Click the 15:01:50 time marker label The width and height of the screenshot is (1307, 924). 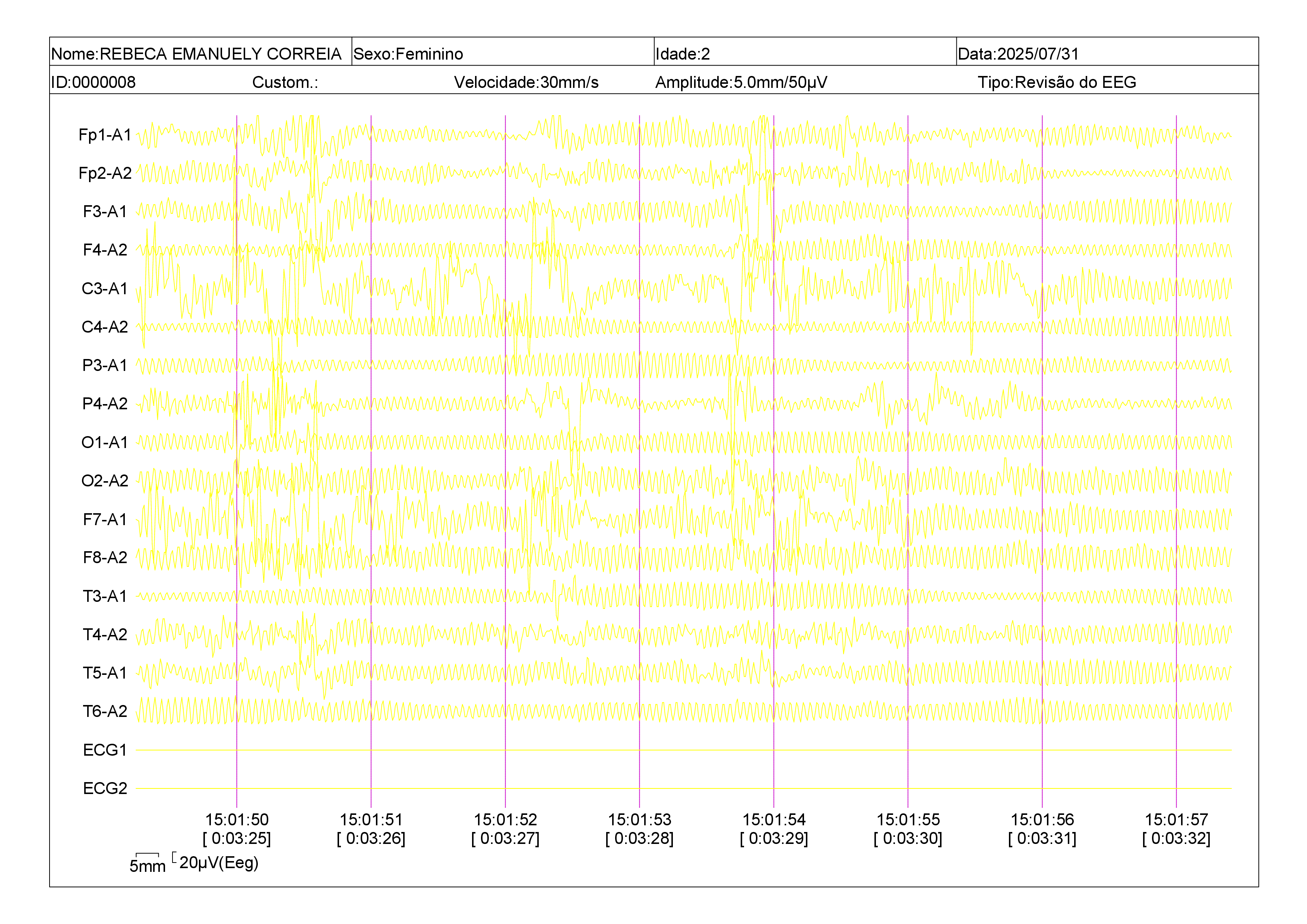pos(237,820)
